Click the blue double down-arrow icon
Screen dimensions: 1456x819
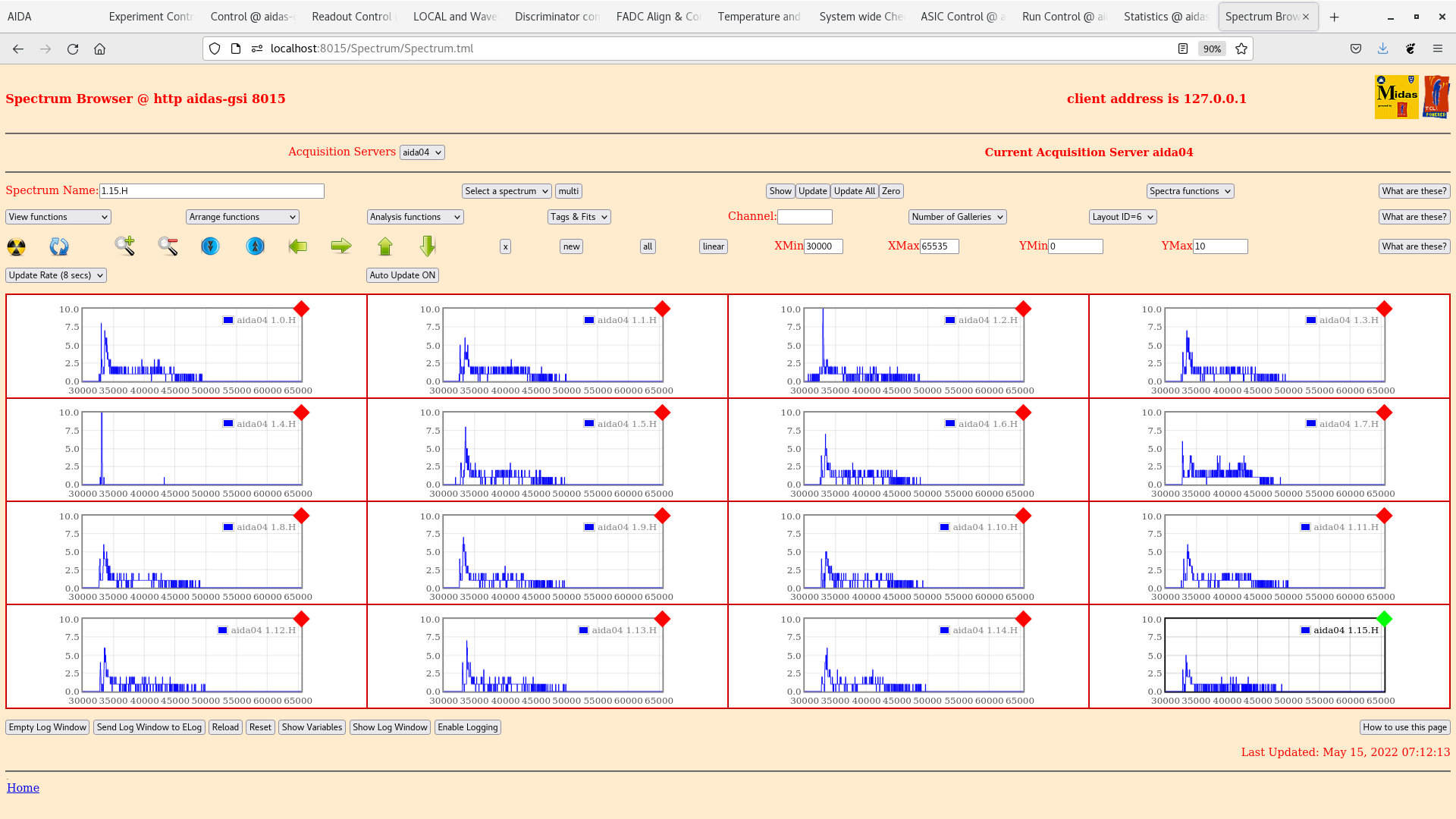[210, 246]
